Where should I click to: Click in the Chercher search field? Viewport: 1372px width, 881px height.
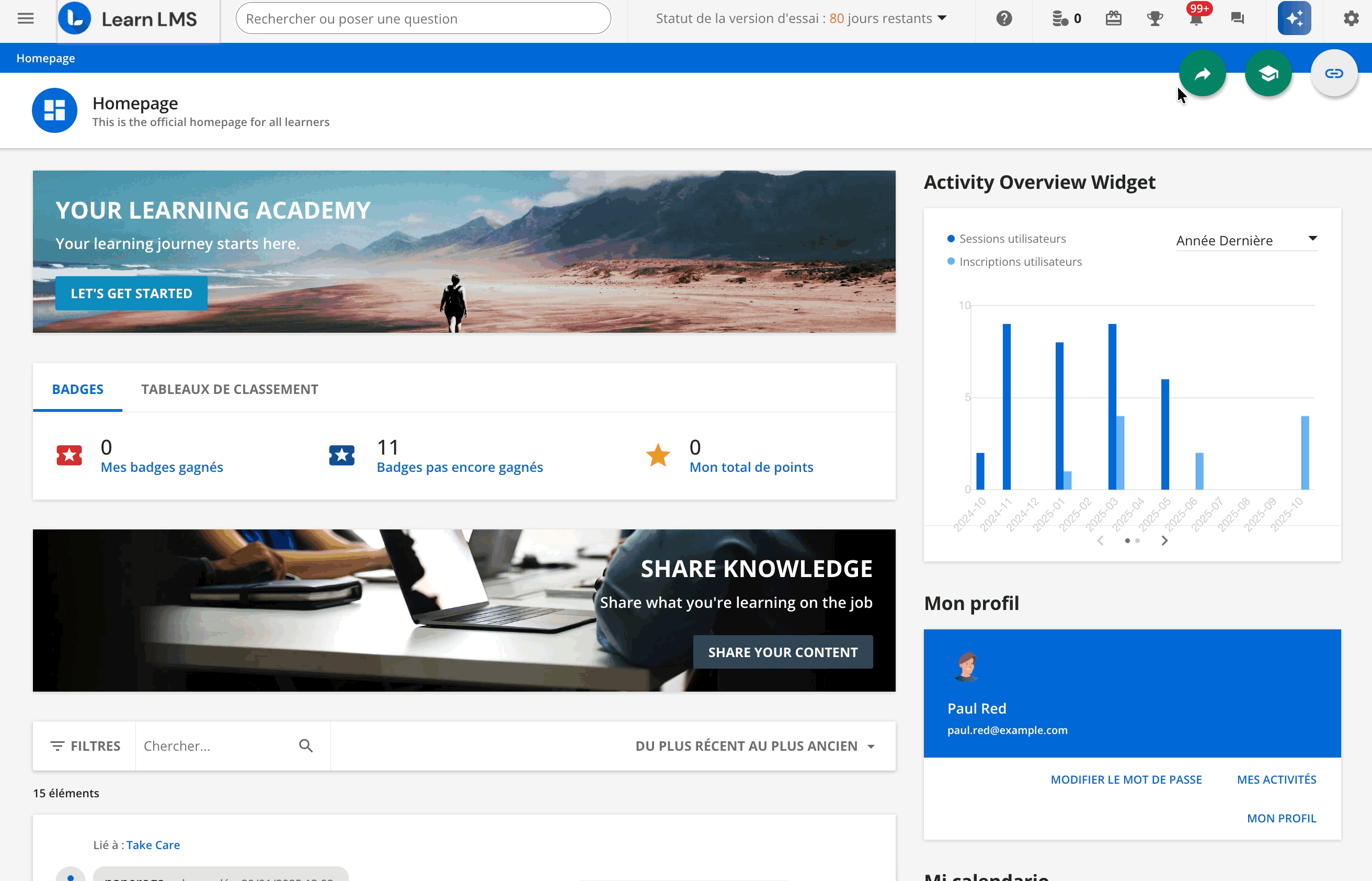(x=217, y=746)
